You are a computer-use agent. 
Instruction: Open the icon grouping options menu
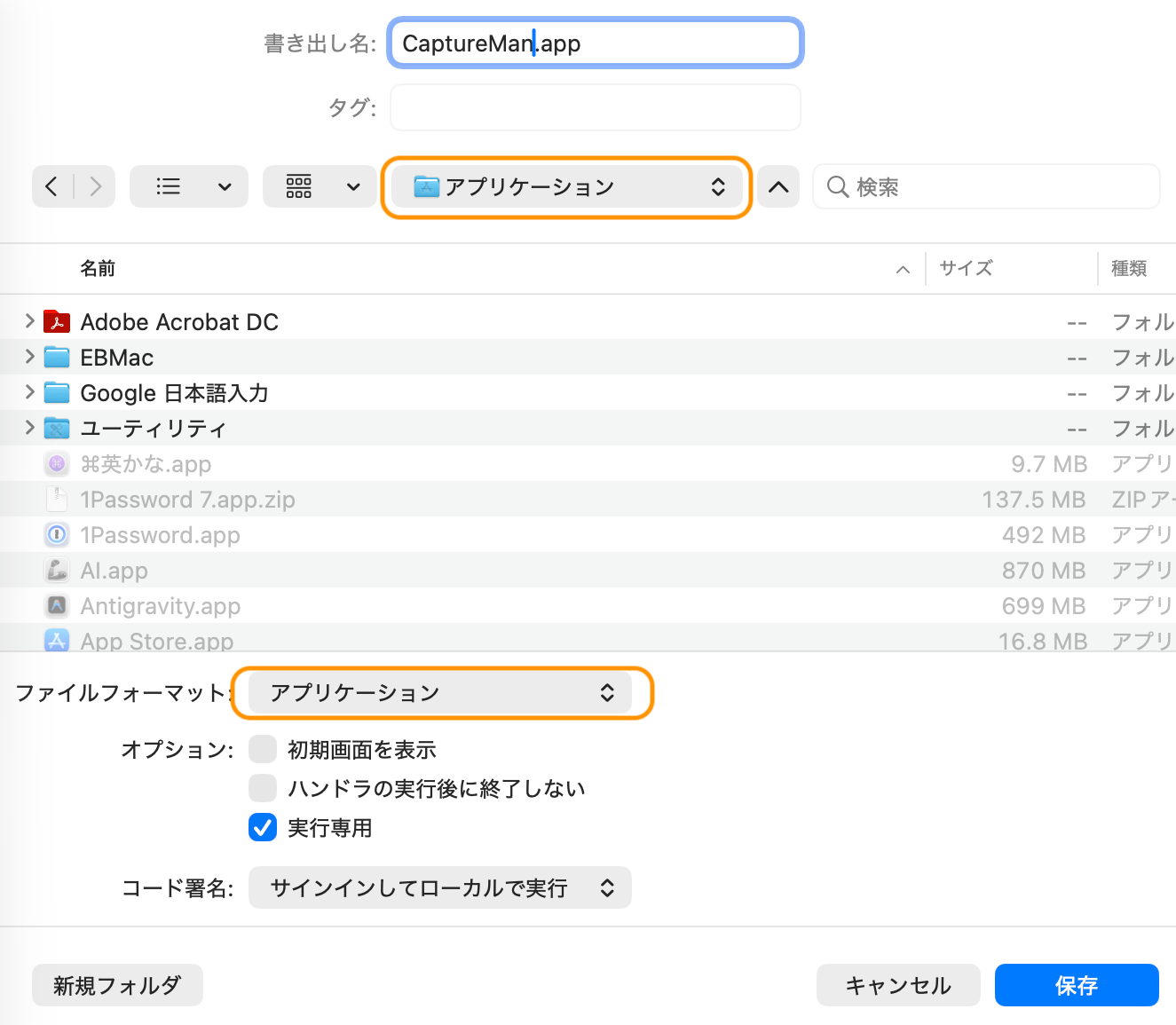click(320, 186)
